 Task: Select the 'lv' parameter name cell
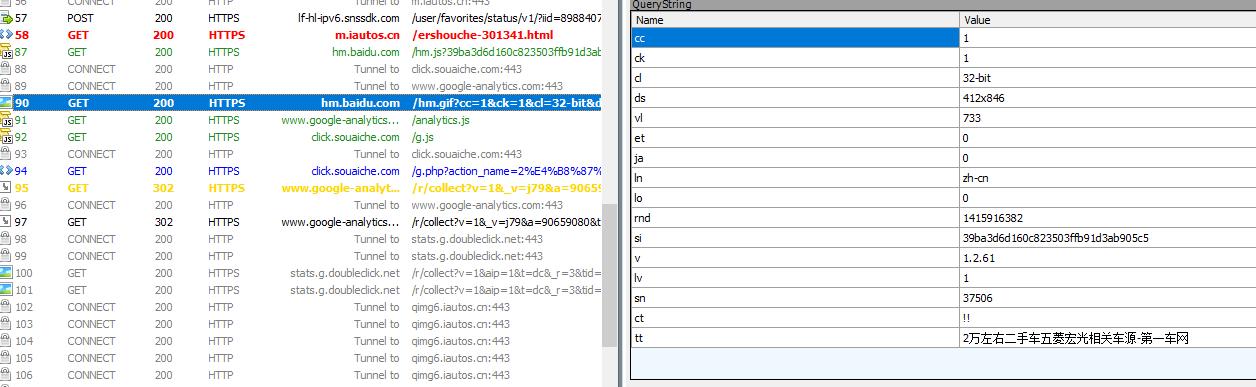795,278
